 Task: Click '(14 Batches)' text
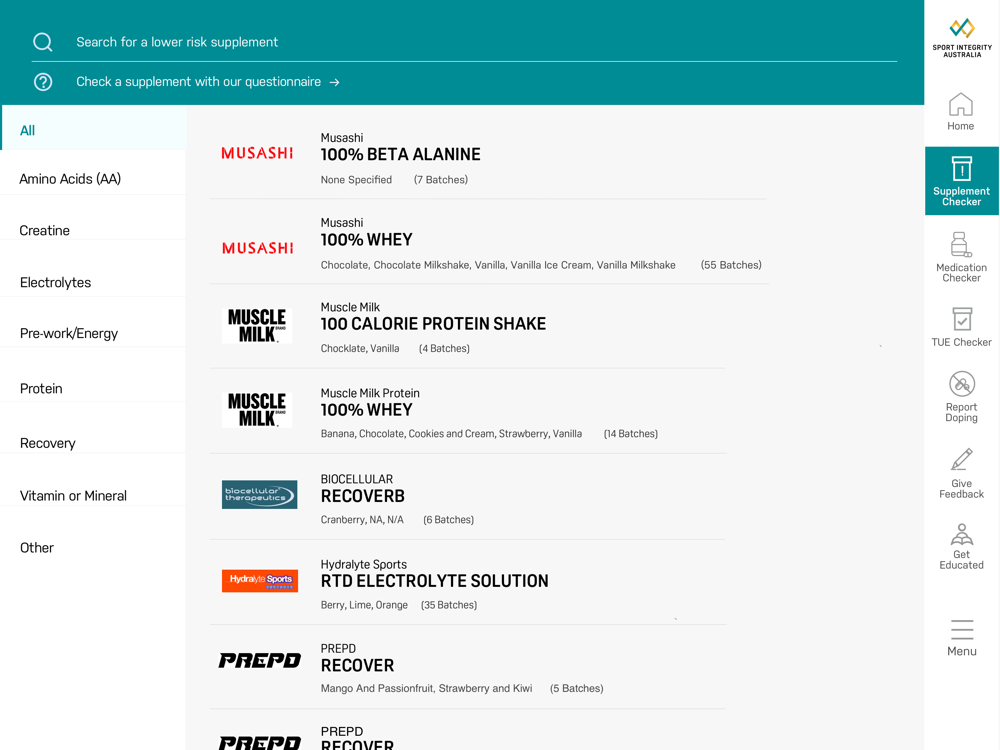pos(631,434)
